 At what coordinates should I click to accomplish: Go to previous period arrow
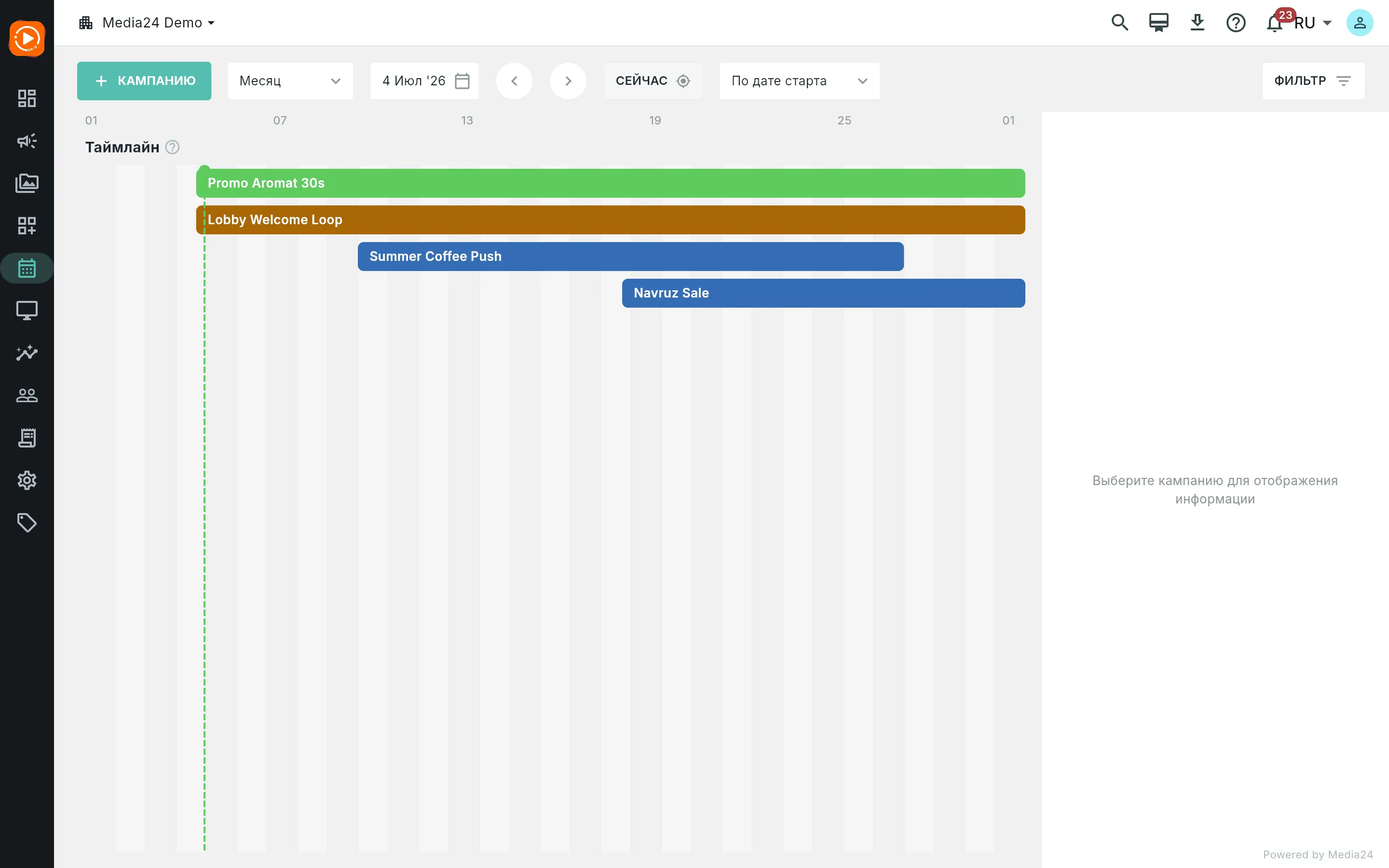pos(514,81)
